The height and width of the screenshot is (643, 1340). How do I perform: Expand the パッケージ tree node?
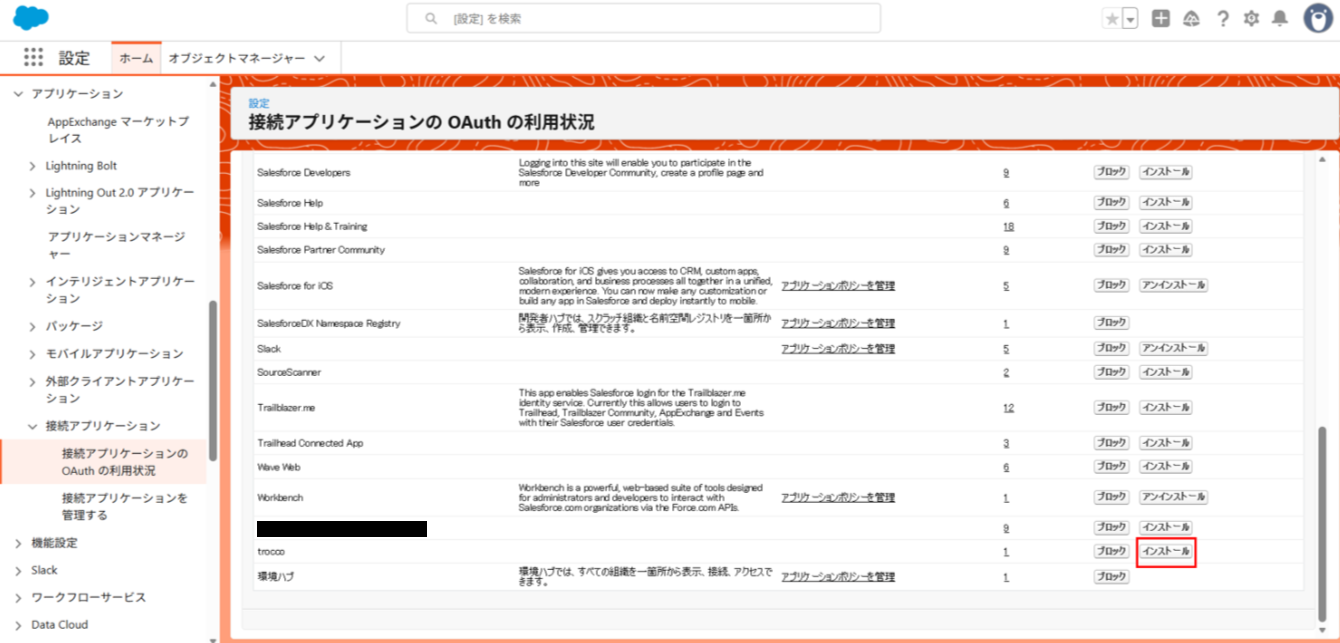pos(33,326)
